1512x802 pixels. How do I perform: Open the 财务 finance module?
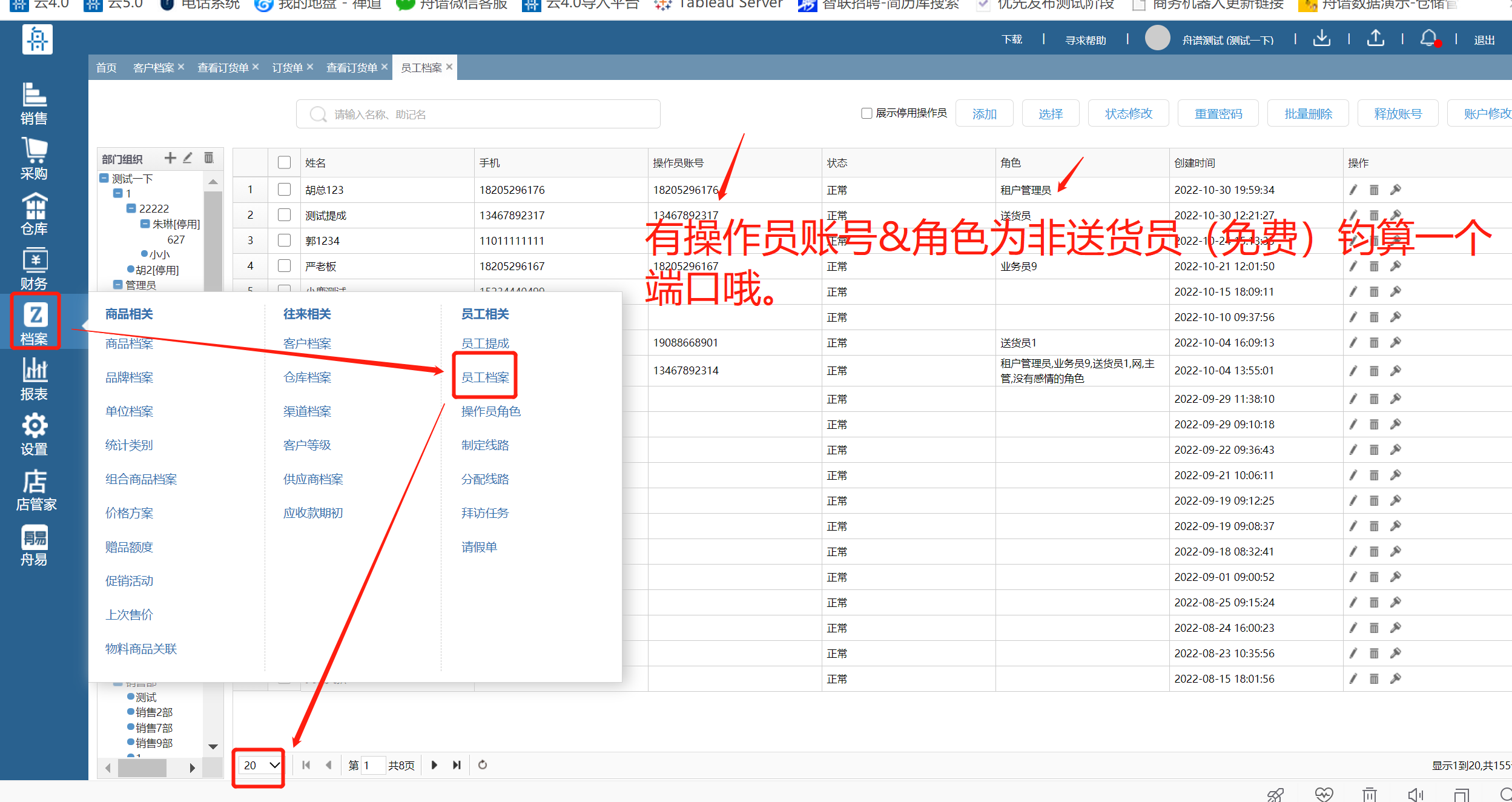[35, 269]
